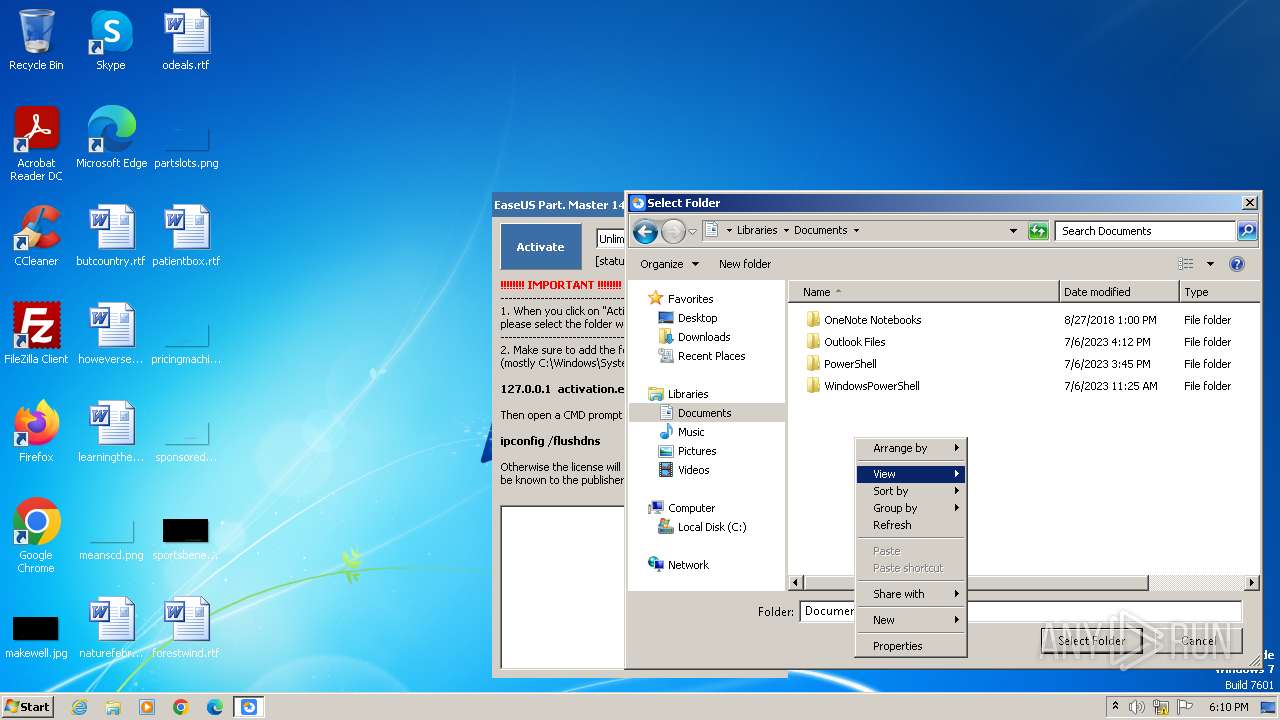Screen dimensions: 1280x720
Task: Expand the Documents breadcrumb arrow
Action: [x=856, y=231]
